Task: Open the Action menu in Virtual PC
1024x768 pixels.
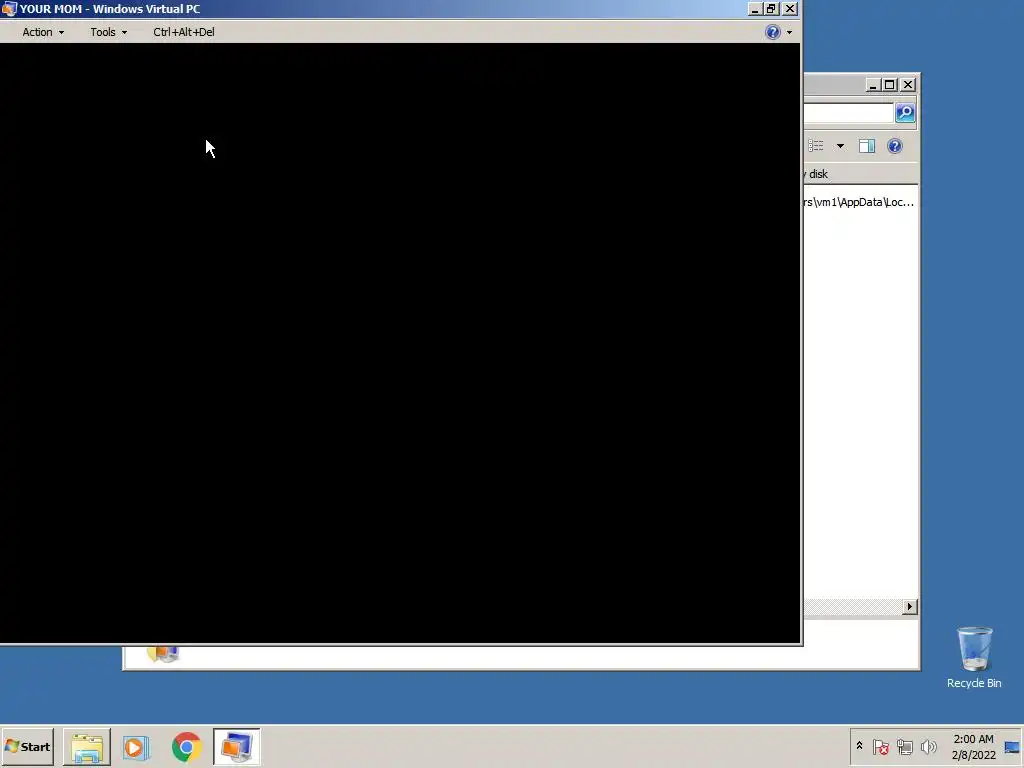Action: (43, 32)
